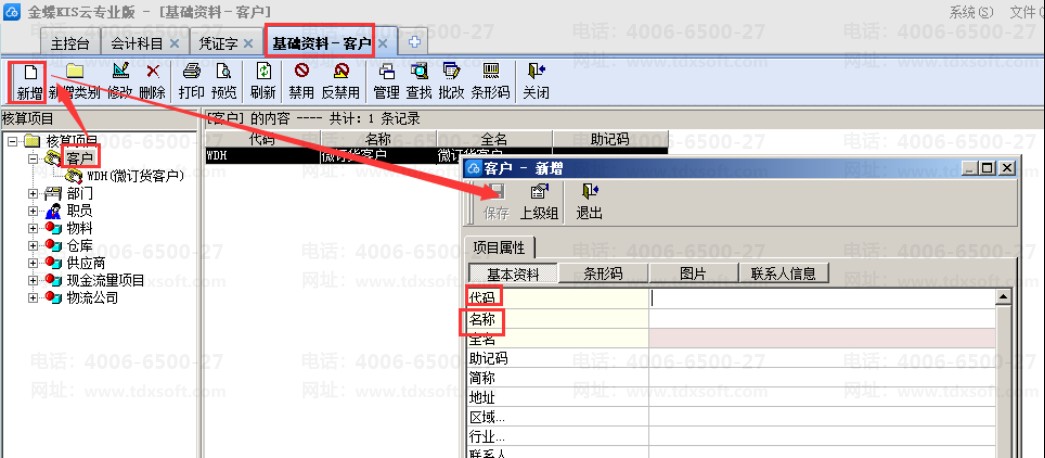Click the 批改 (Batch edit) toolbar icon

point(451,71)
